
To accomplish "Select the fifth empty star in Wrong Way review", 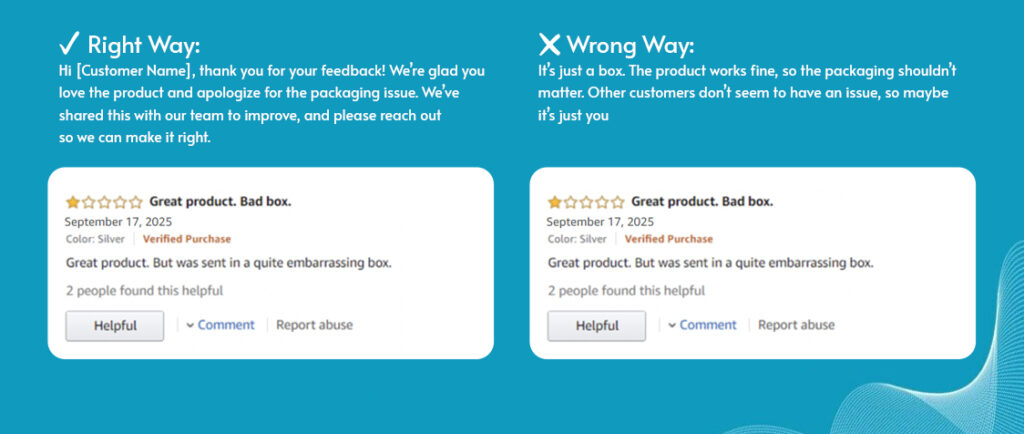I will coord(618,202).
